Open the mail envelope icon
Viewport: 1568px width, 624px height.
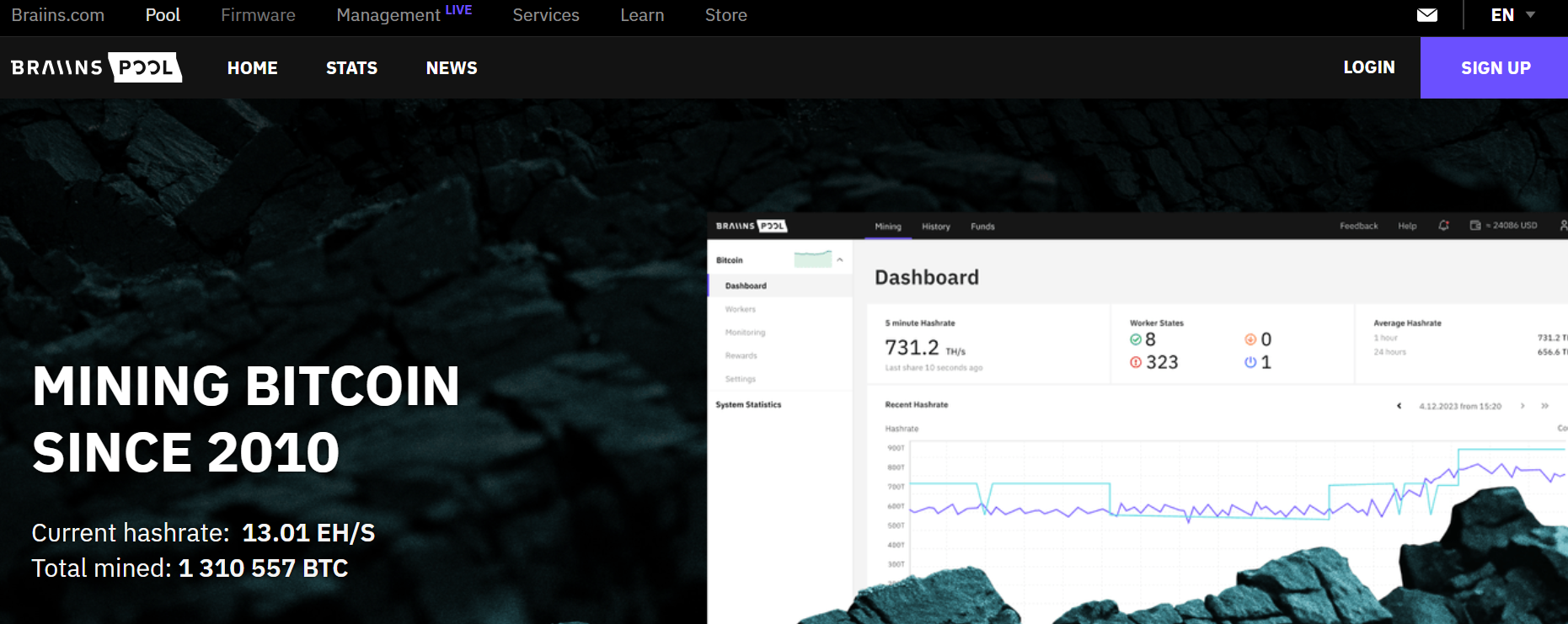click(1427, 15)
